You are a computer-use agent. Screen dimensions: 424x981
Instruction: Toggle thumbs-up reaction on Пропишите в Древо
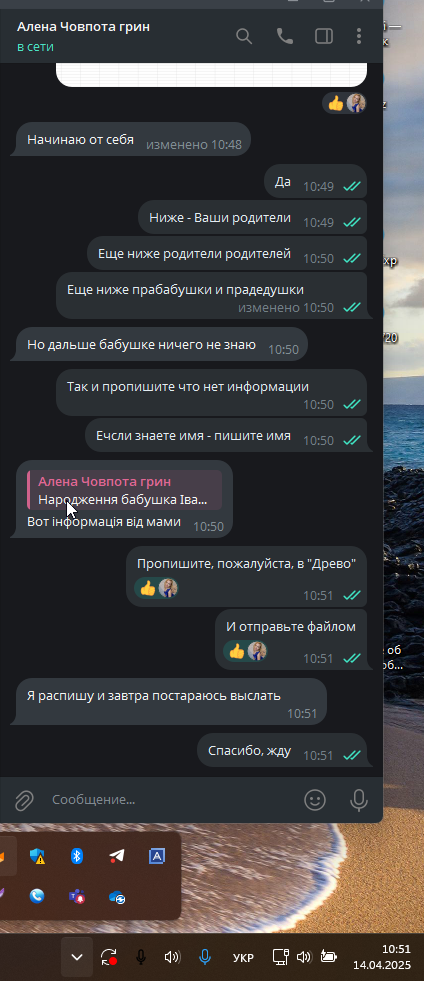pyautogui.click(x=156, y=588)
